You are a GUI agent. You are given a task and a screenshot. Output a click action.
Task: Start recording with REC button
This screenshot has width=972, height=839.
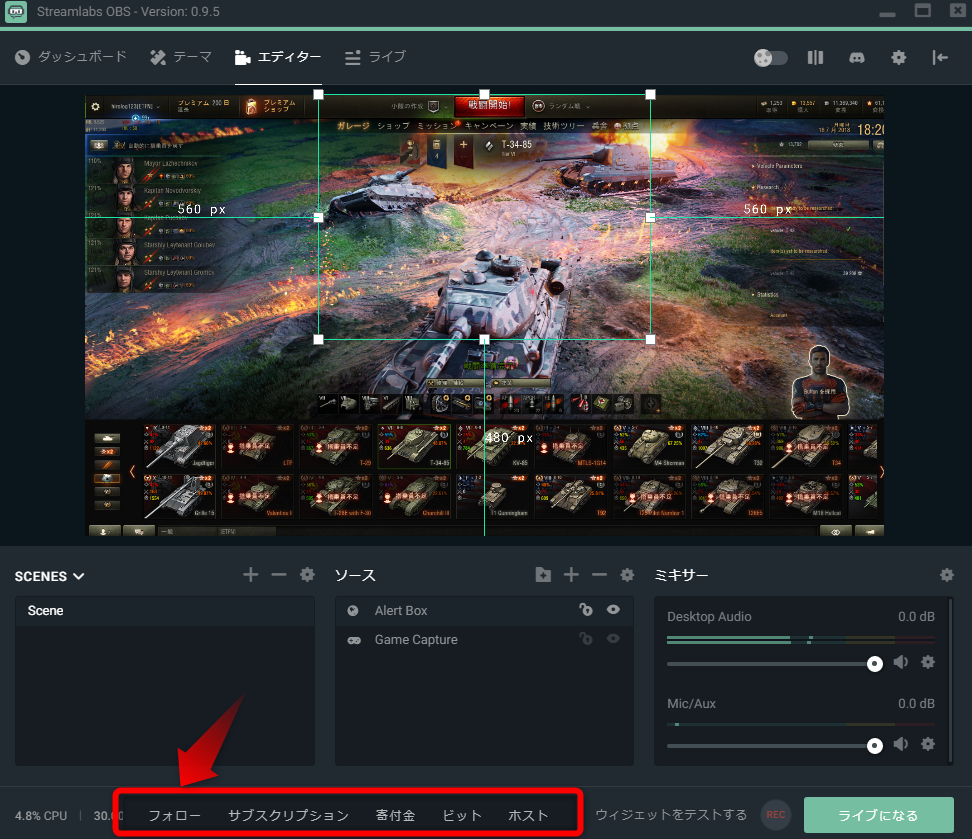pos(775,815)
